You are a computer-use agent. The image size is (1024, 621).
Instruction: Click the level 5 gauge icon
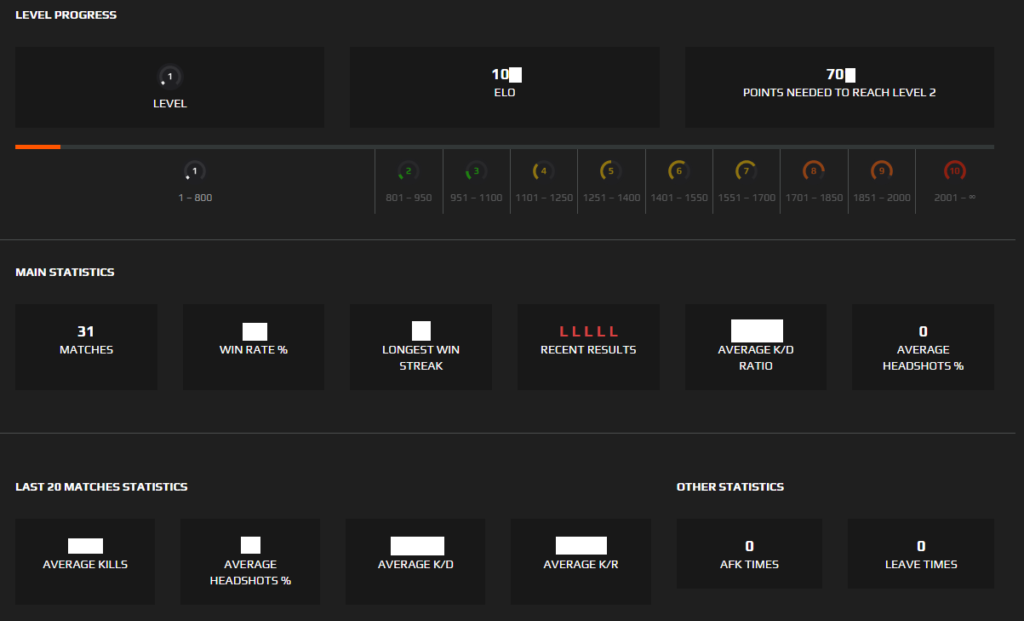click(610, 170)
